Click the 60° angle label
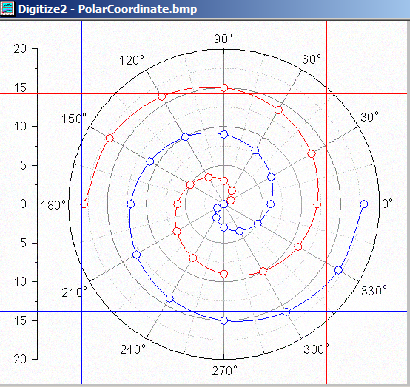 tap(311, 59)
